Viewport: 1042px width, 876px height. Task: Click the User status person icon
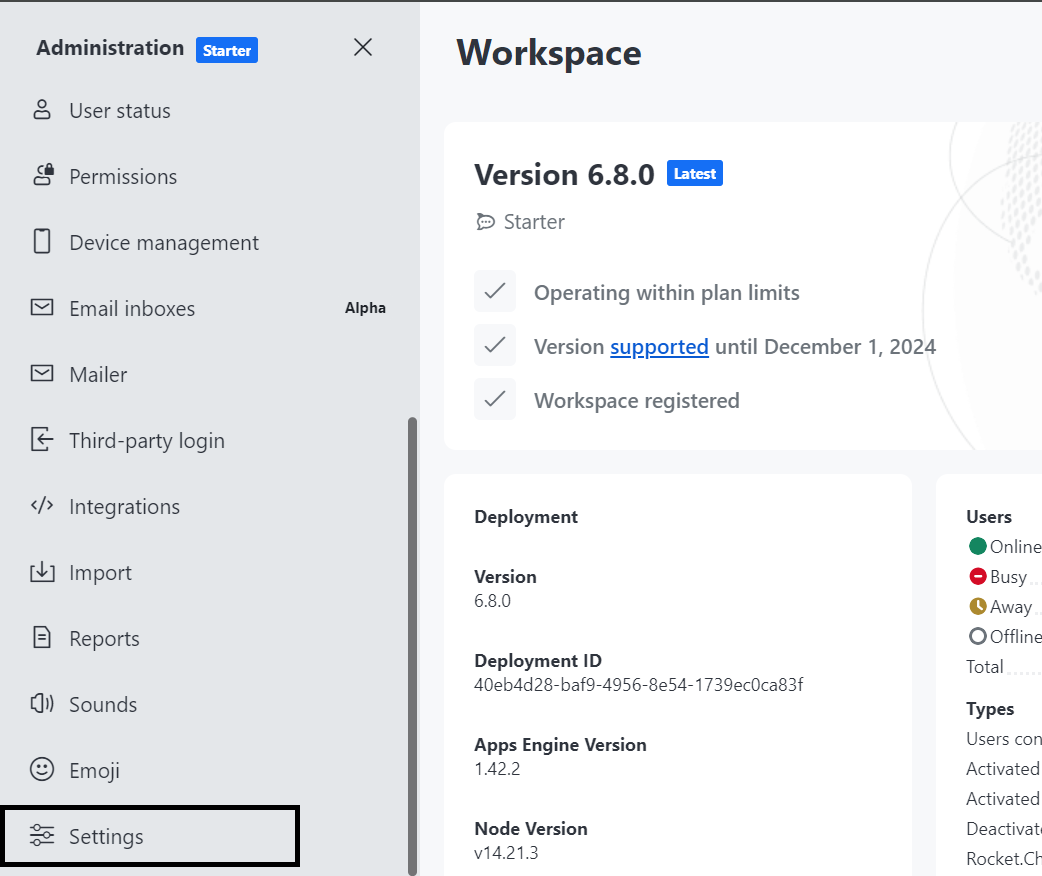tap(42, 110)
